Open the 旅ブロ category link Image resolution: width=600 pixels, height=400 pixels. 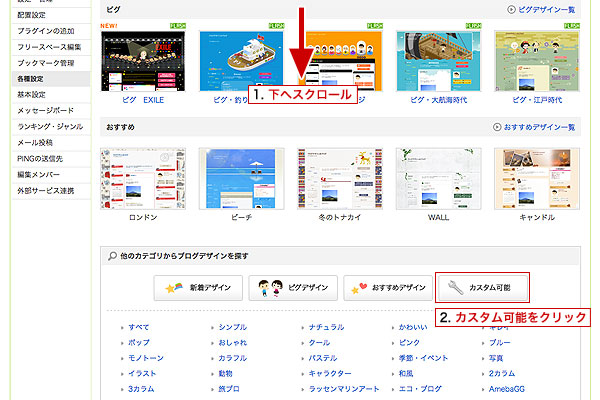point(229,389)
